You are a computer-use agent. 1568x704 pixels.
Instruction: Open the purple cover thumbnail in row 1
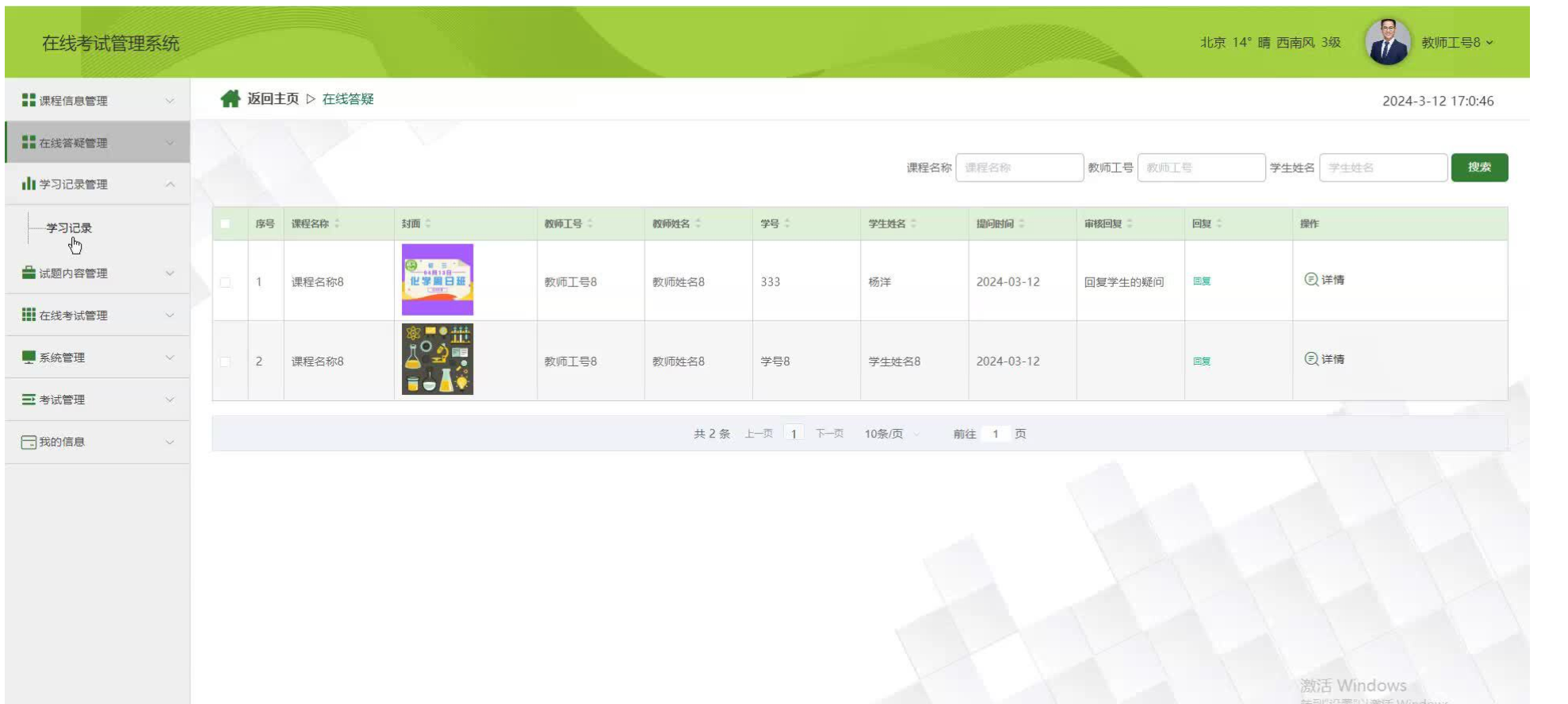[438, 280]
